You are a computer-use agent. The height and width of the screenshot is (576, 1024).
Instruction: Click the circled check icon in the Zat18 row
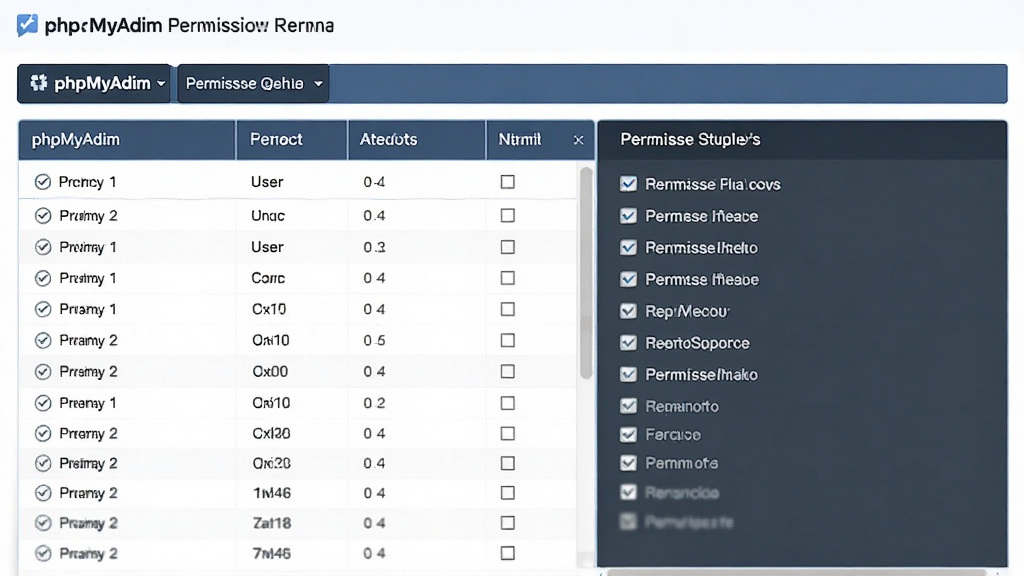coord(43,523)
